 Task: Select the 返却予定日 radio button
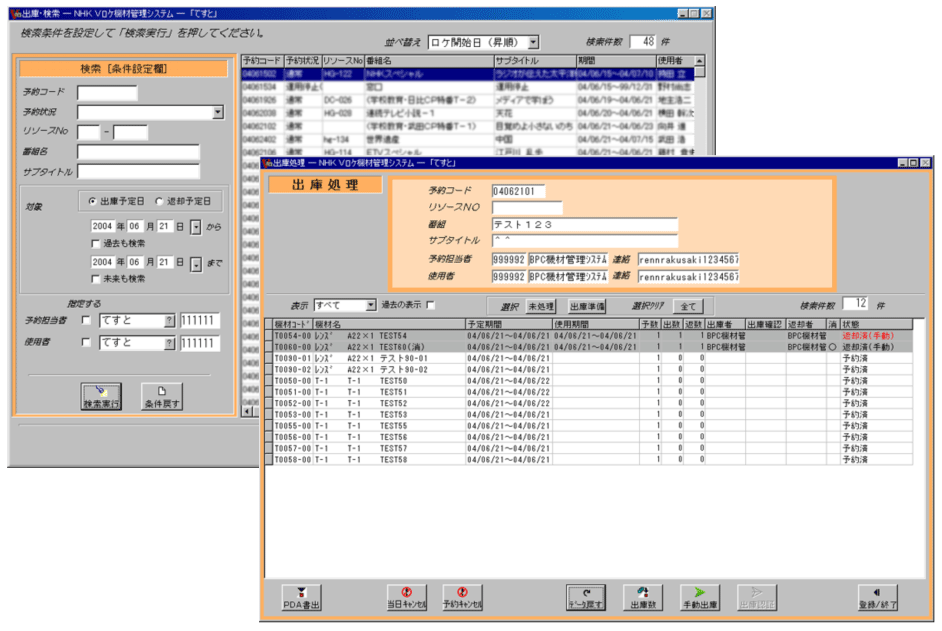point(160,201)
